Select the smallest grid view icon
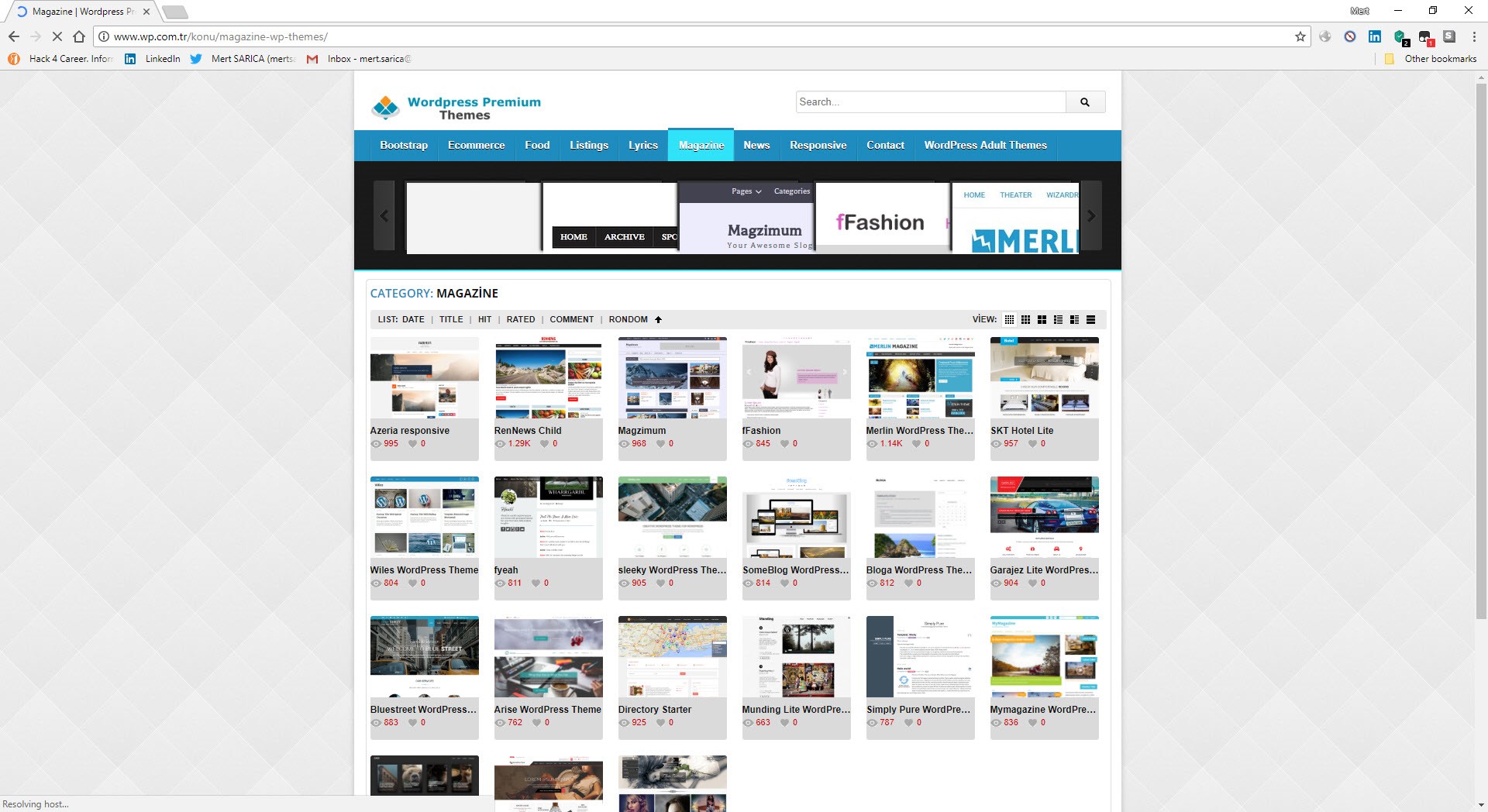 (1009, 319)
